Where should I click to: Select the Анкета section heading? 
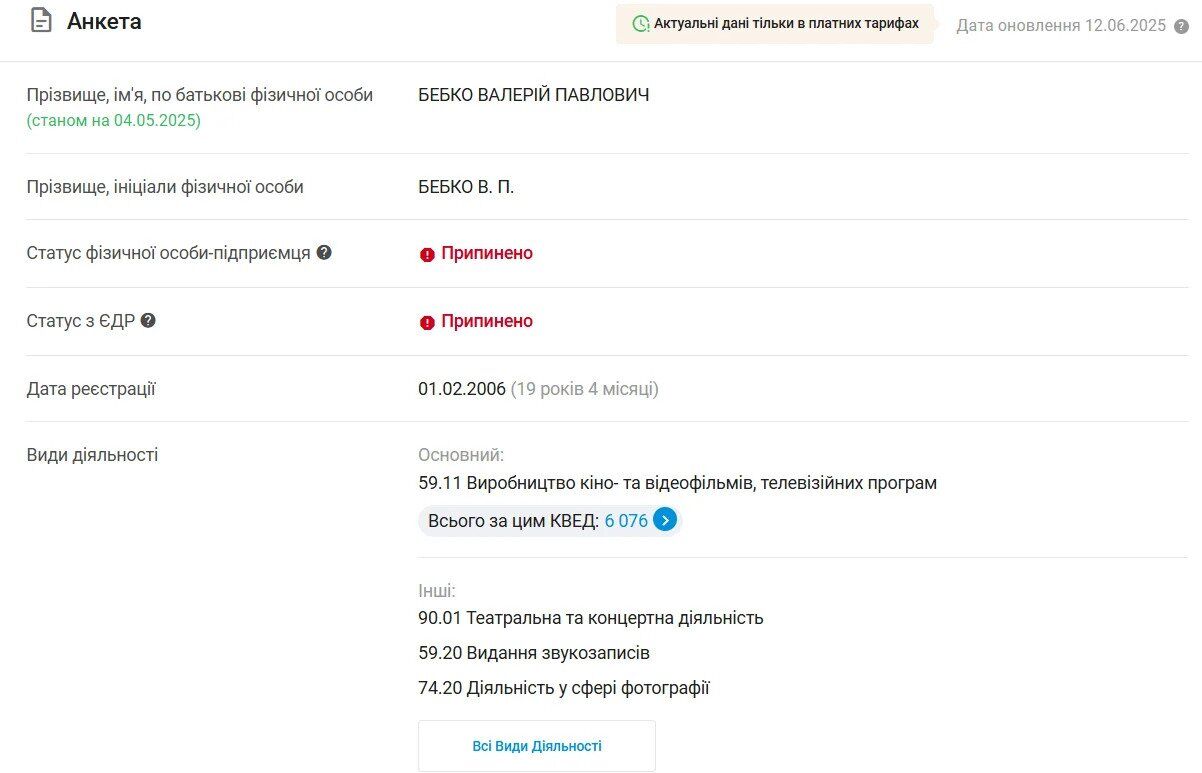[x=104, y=21]
